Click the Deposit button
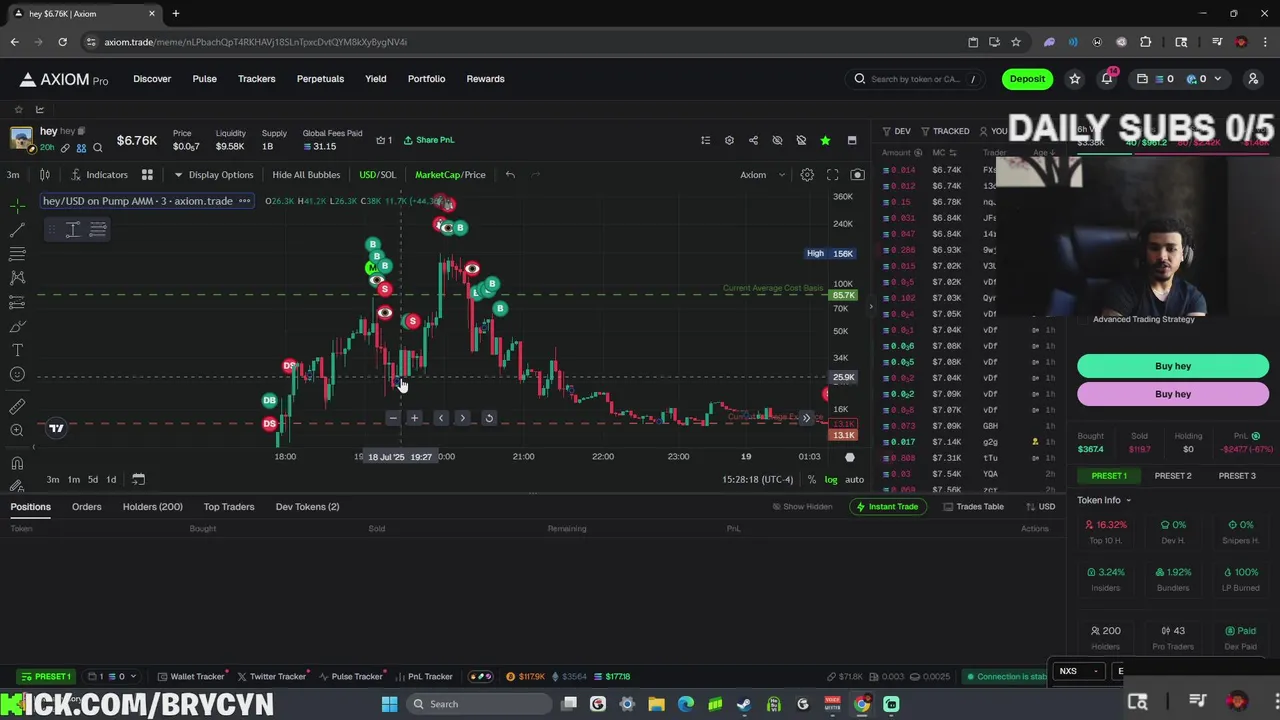Image resolution: width=1280 pixels, height=720 pixels. (x=1027, y=79)
